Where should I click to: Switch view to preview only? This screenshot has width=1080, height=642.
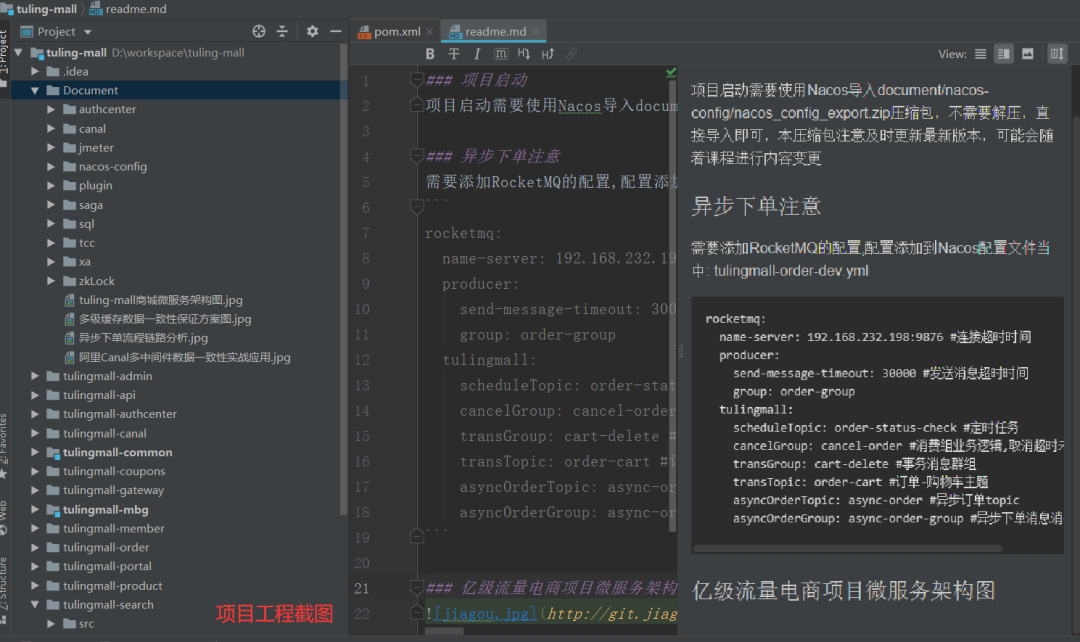point(1028,54)
